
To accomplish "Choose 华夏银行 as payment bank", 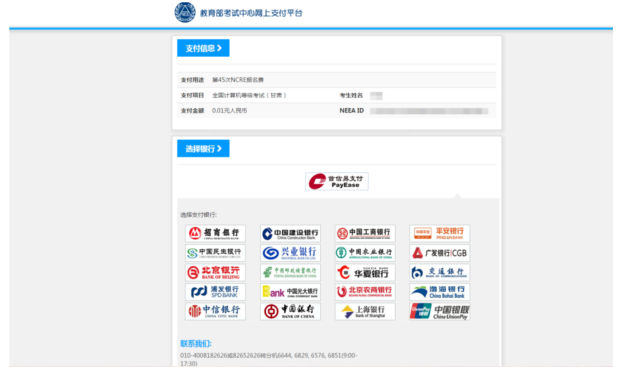I will tap(365, 272).
